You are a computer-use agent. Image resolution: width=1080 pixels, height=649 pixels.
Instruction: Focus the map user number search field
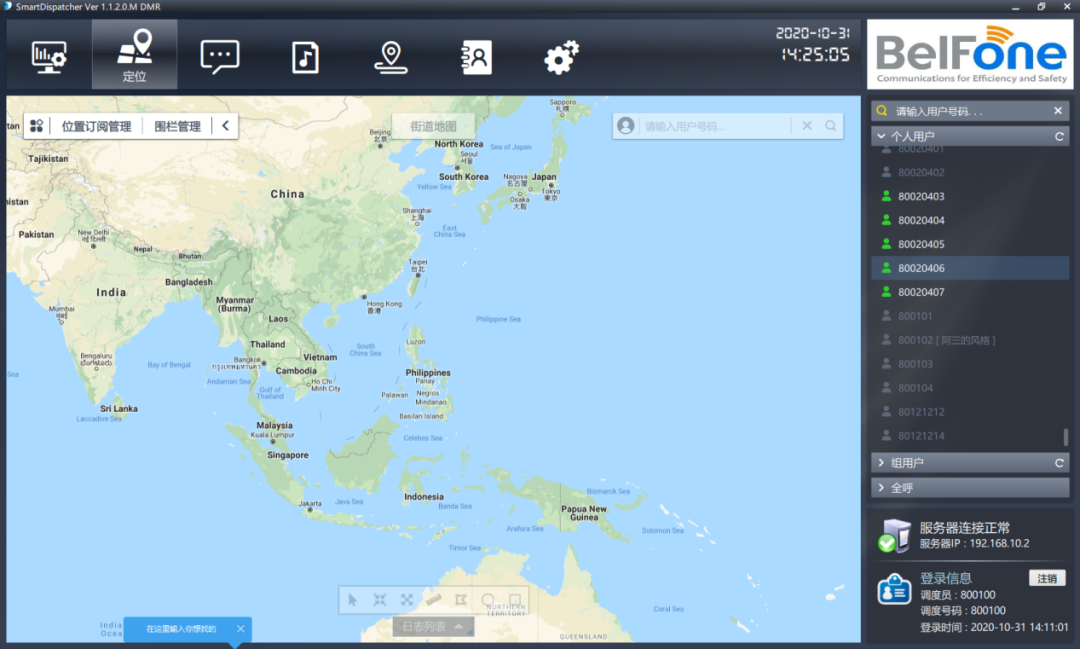coord(714,126)
